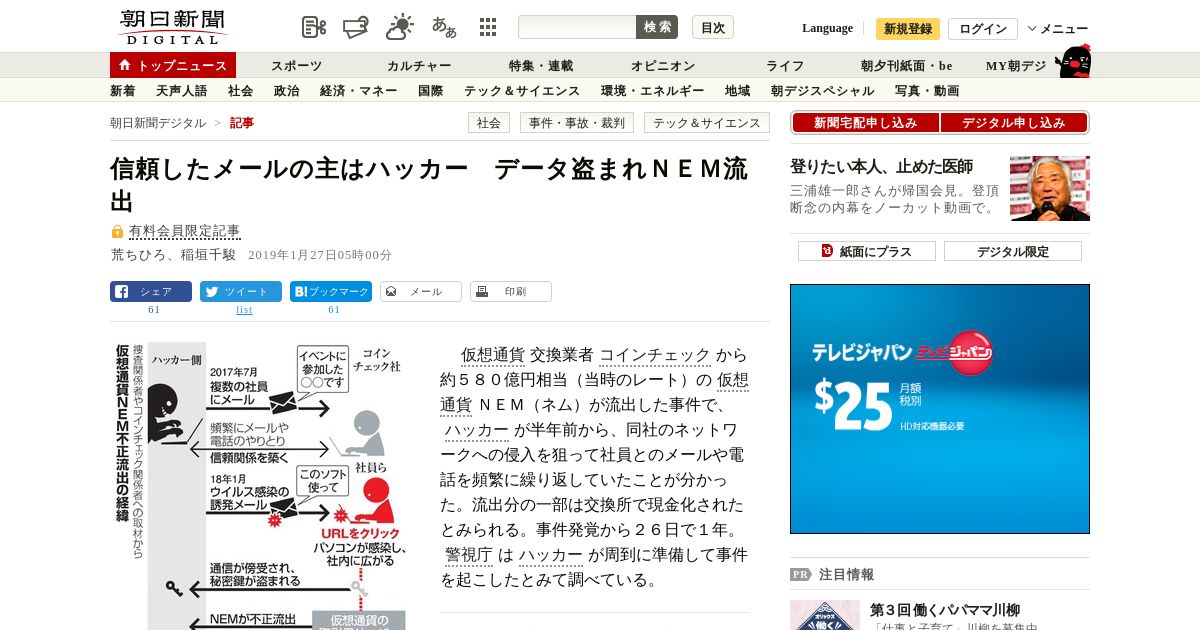Viewport: 1200px width, 630px height.
Task: Open 国際 submenu item
Action: pos(430,91)
